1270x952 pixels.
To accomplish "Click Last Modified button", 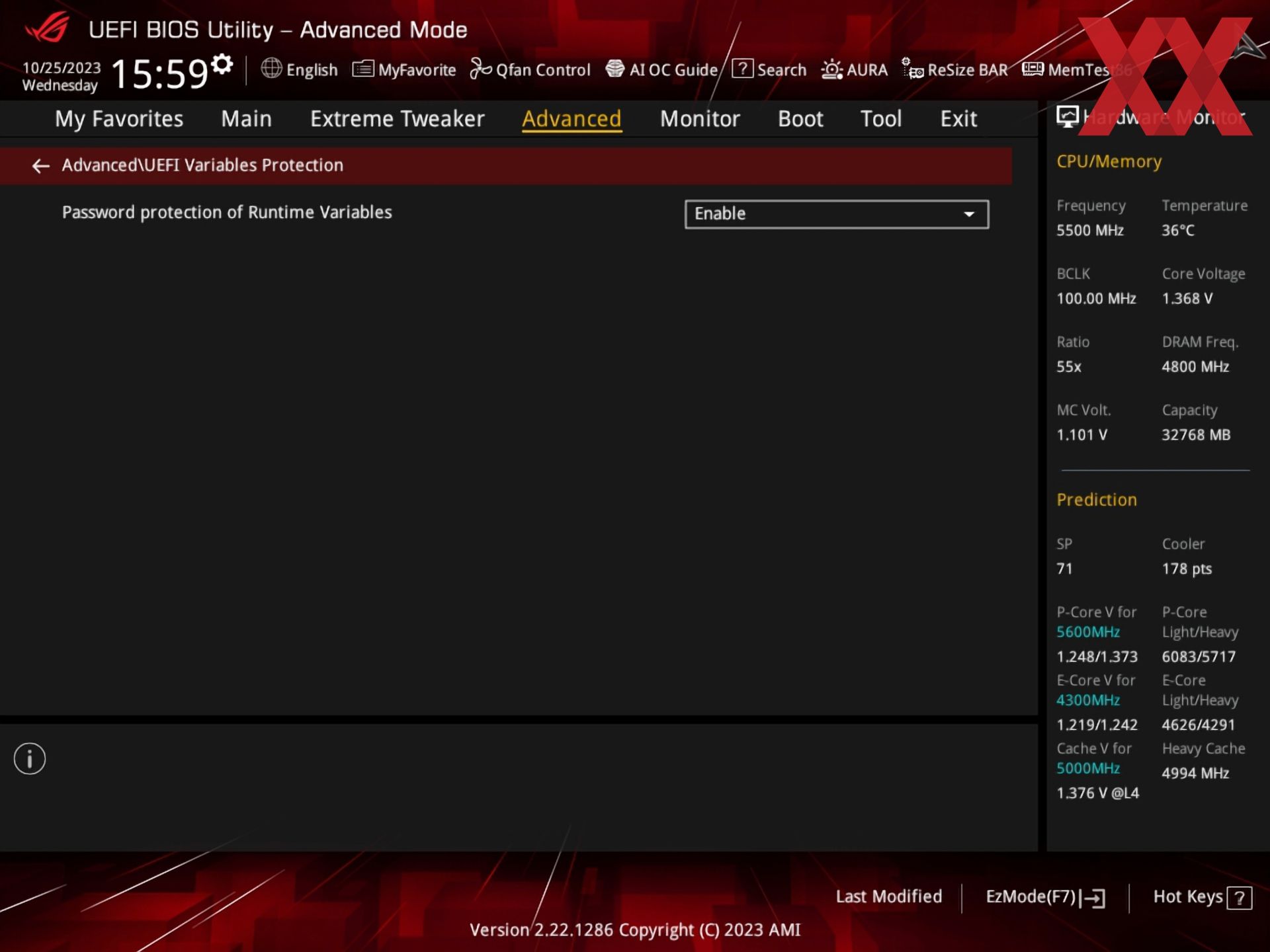I will coord(888,896).
